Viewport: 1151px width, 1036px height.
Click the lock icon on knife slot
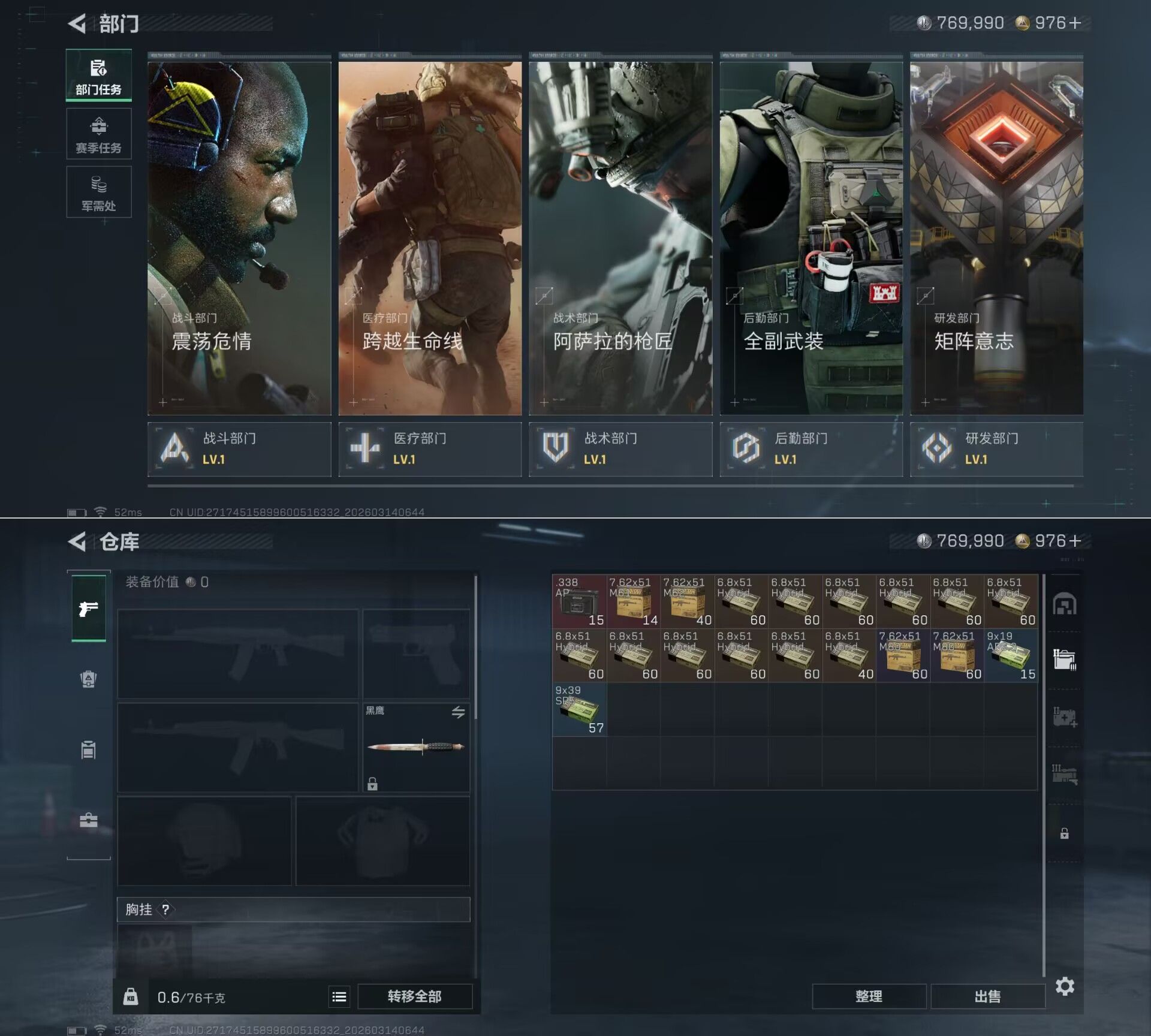point(372,783)
